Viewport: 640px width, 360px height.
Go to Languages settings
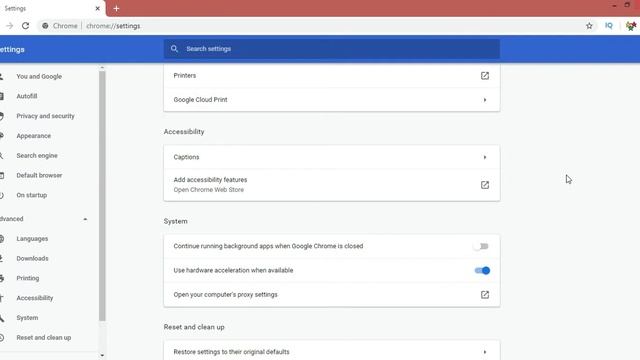tap(32, 238)
